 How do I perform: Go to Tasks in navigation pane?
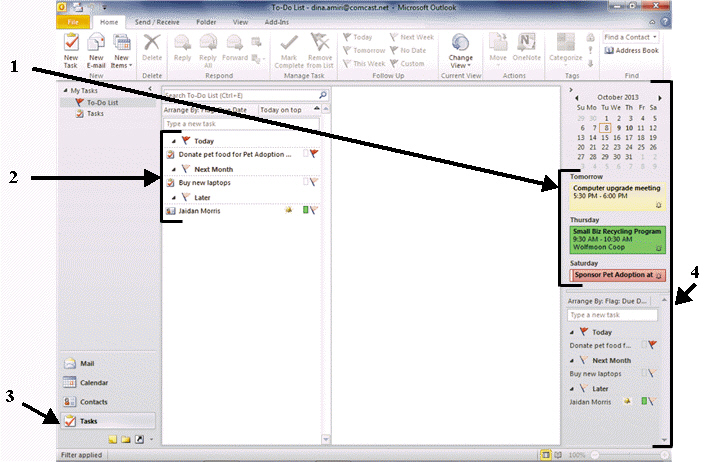[x=108, y=421]
